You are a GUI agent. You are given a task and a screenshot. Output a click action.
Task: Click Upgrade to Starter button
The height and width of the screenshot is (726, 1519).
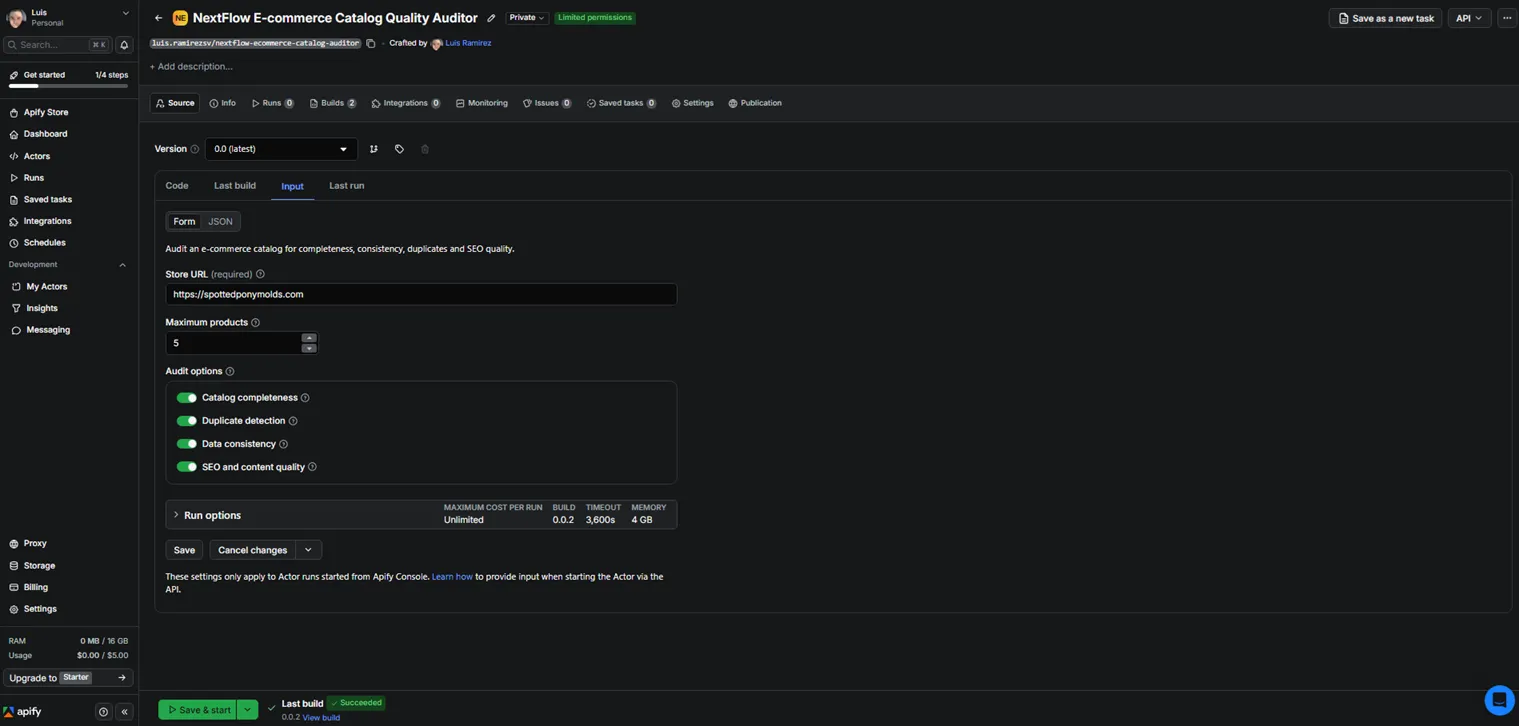pyautogui.click(x=69, y=678)
